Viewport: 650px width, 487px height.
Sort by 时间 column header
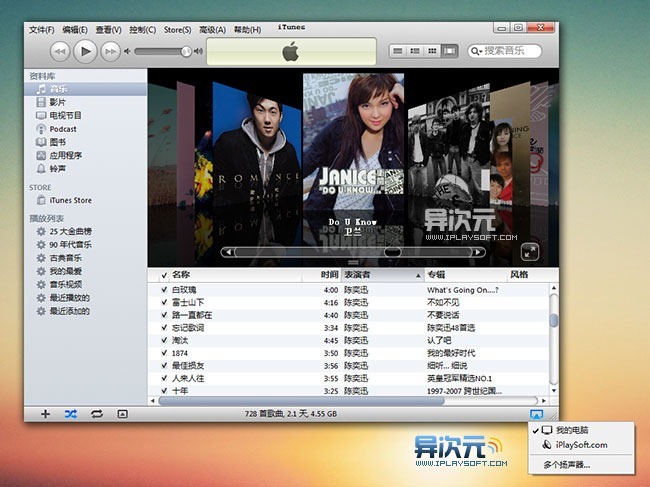[322, 275]
